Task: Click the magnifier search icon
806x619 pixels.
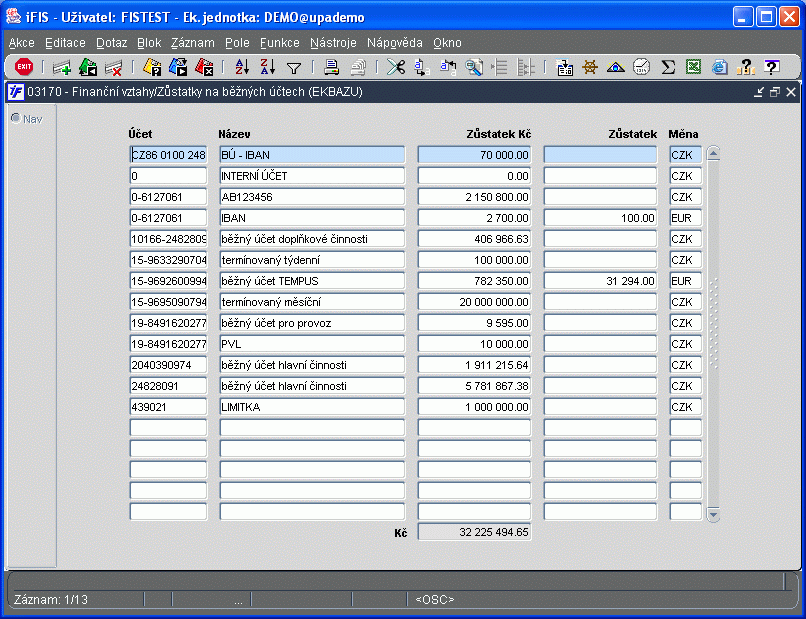Action: click(473, 67)
